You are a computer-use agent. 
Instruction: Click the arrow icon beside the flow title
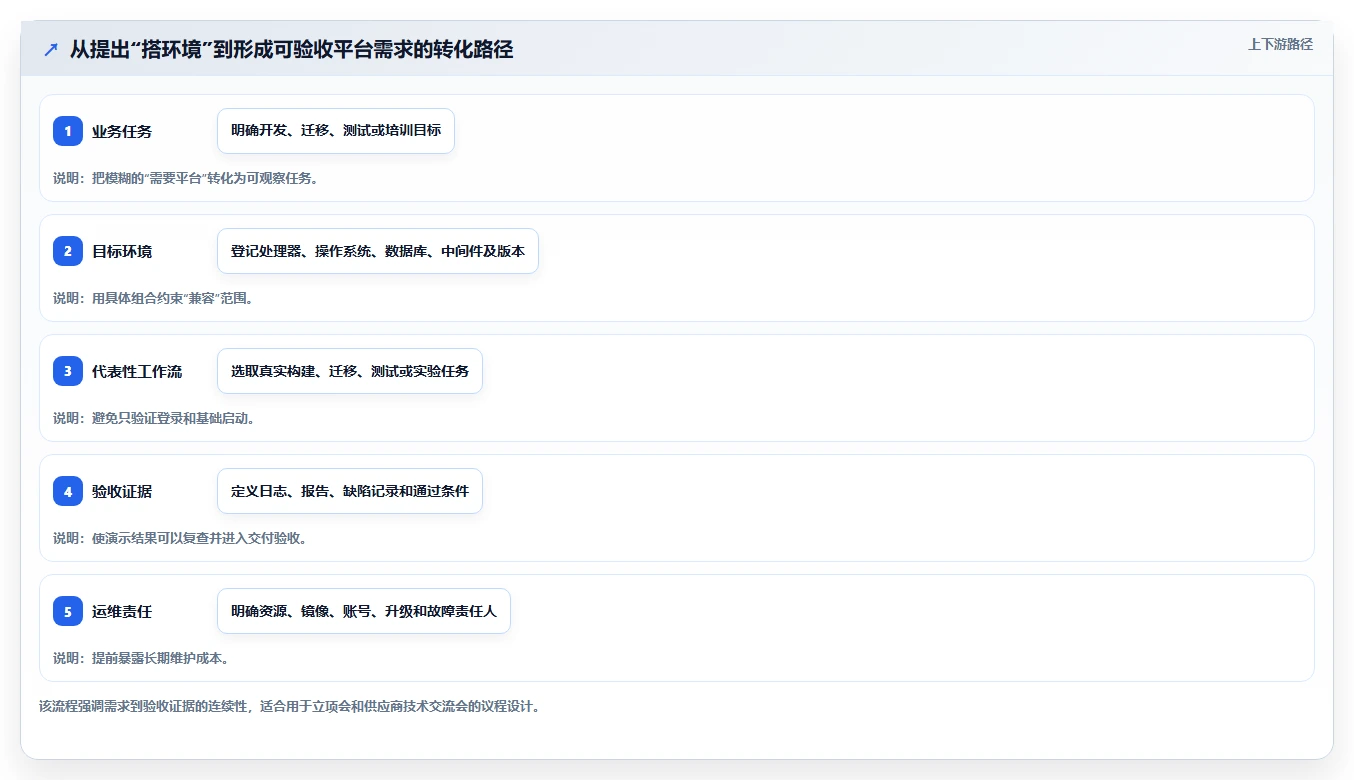tap(50, 50)
